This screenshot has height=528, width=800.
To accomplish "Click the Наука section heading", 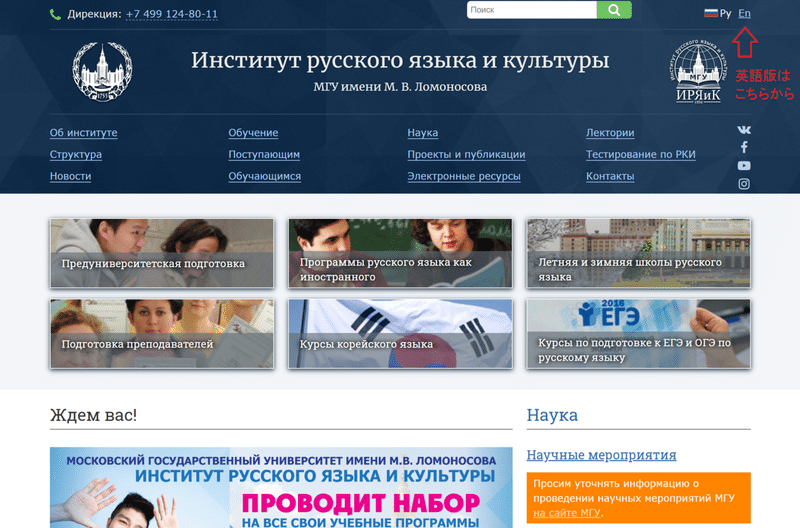I will click(552, 415).
